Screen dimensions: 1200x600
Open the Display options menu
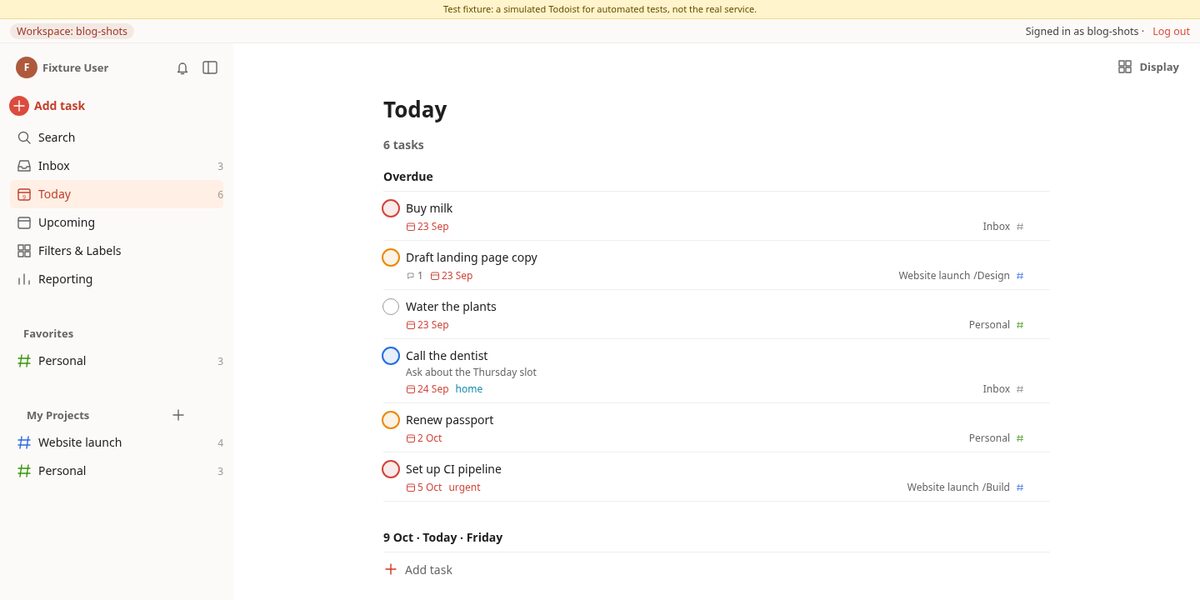(1148, 67)
